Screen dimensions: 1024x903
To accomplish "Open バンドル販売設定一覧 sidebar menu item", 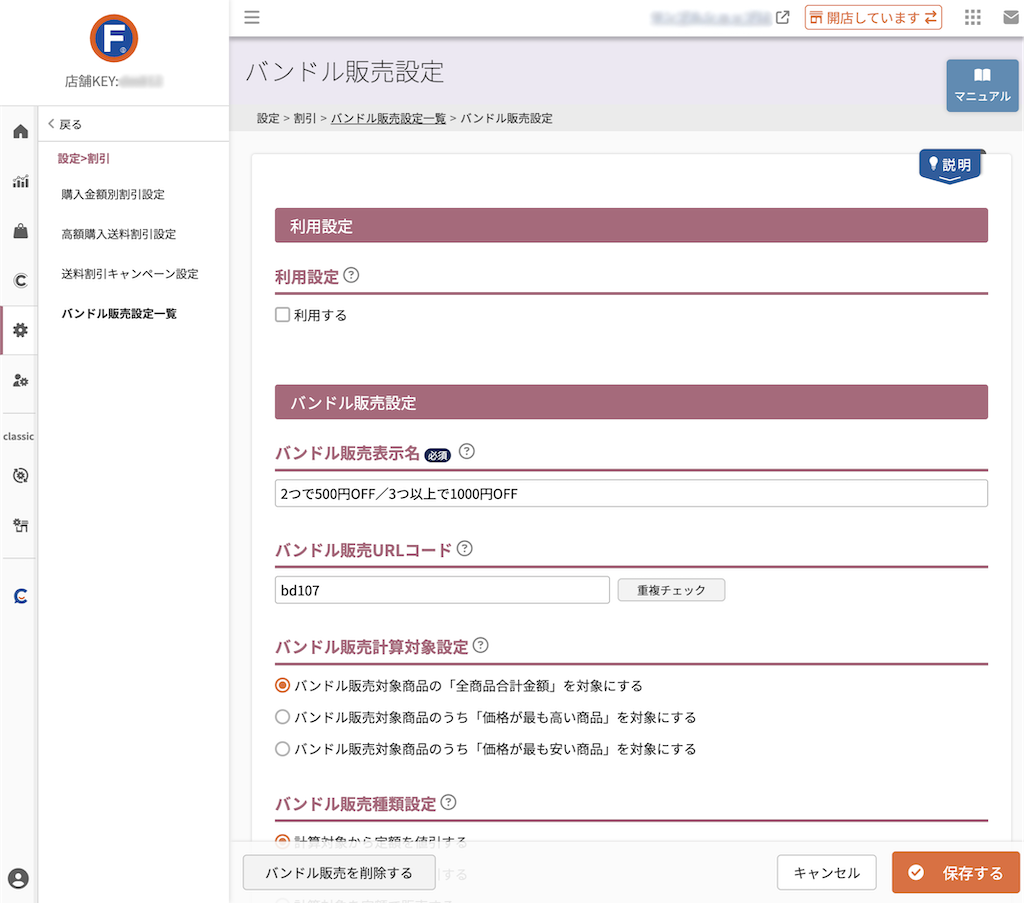I will [119, 313].
